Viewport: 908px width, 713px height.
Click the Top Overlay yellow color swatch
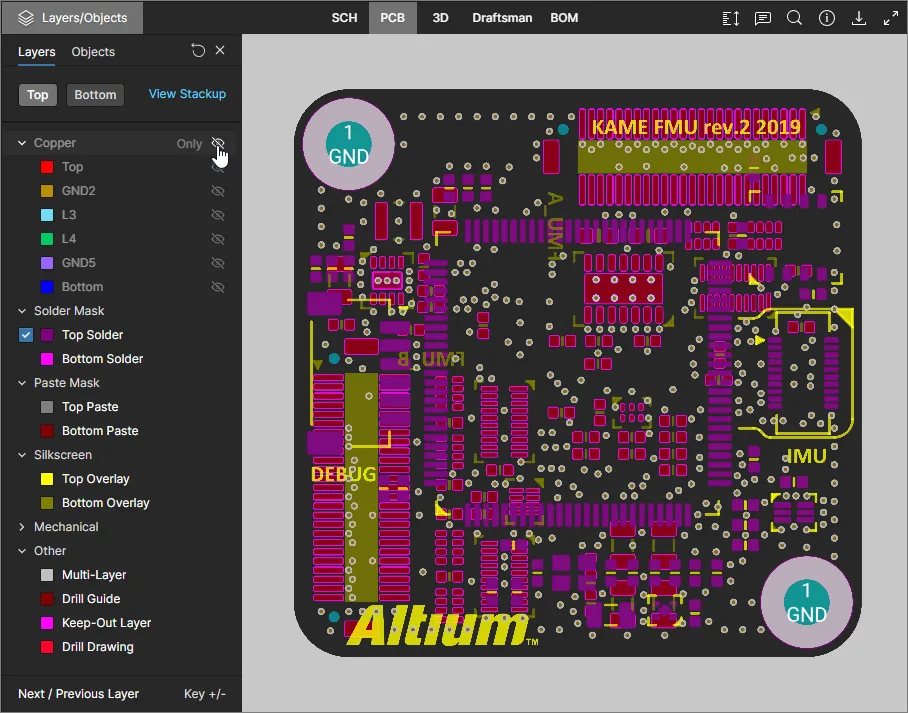coord(46,479)
